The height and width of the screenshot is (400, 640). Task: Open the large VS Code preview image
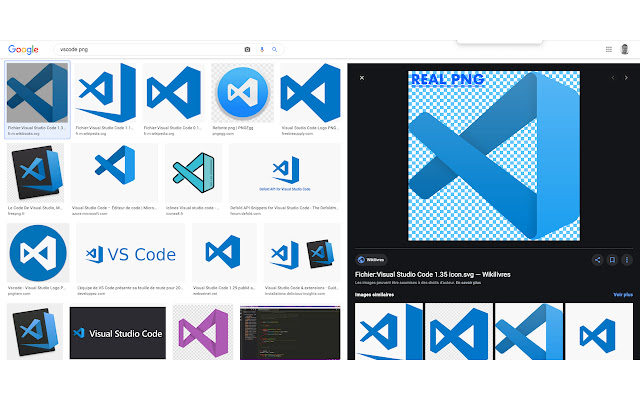point(494,156)
